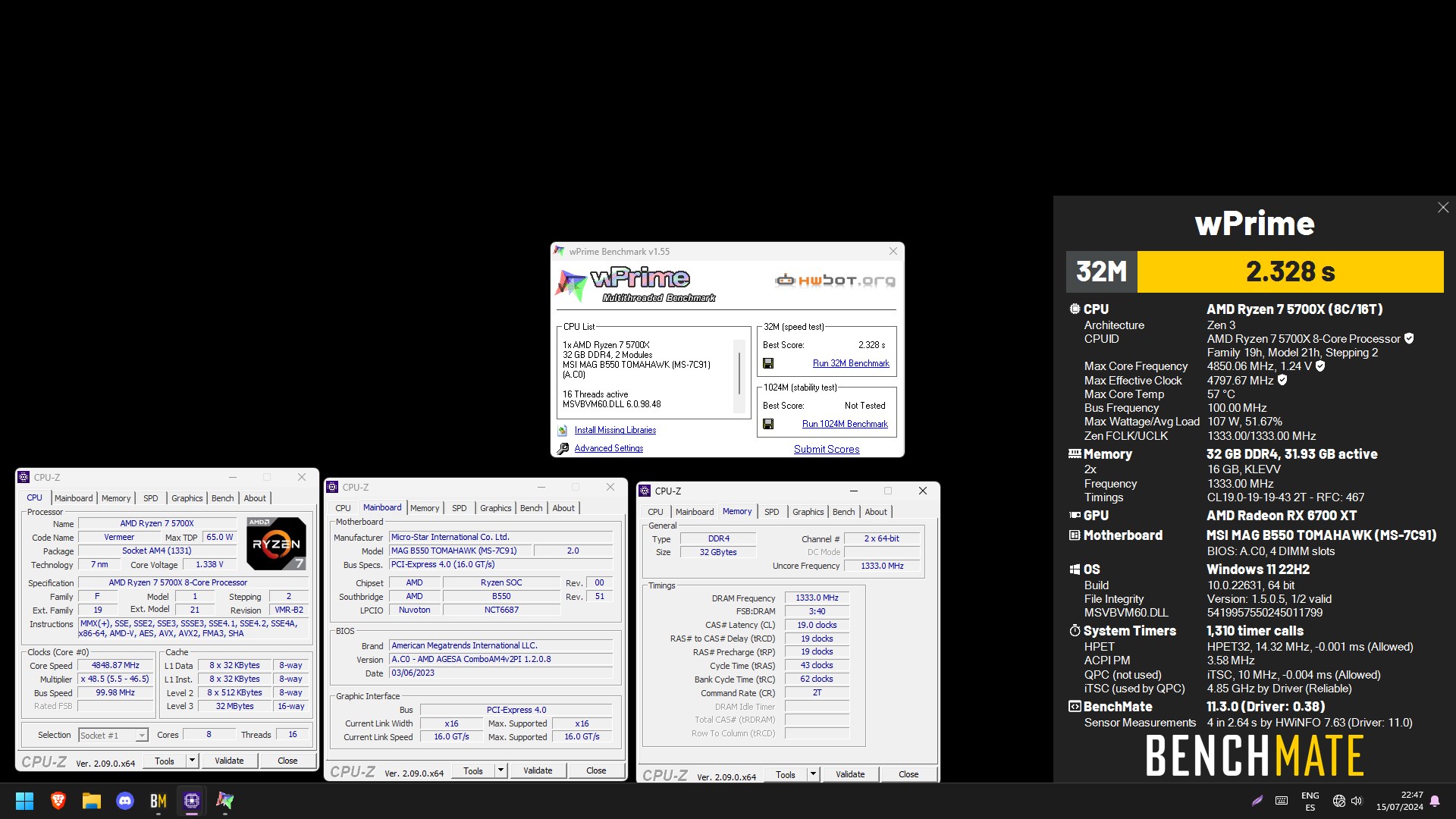
Task: Click Run 1024M Benchmark link
Action: coord(845,425)
